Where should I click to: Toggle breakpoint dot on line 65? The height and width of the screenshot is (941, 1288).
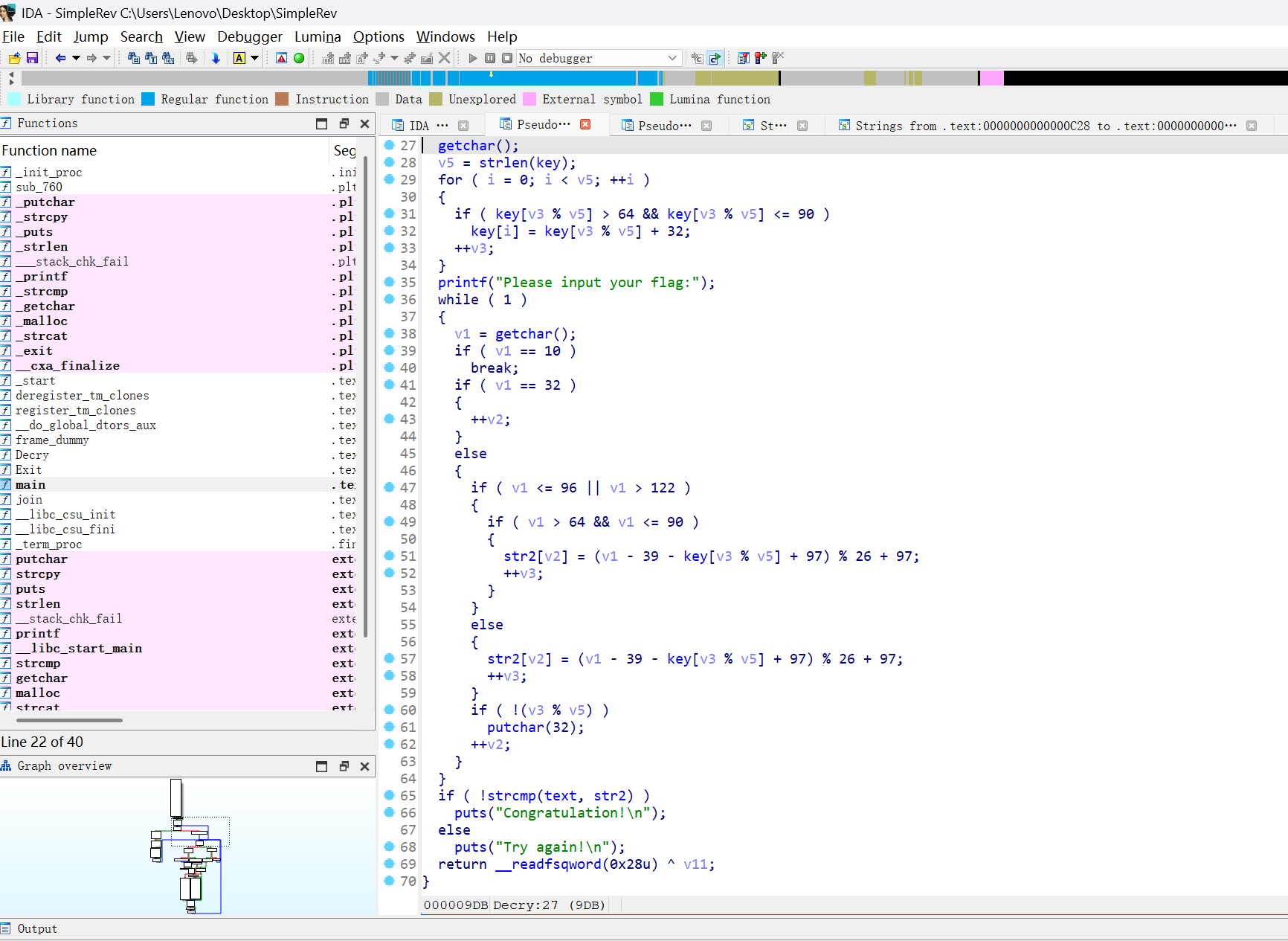(389, 795)
